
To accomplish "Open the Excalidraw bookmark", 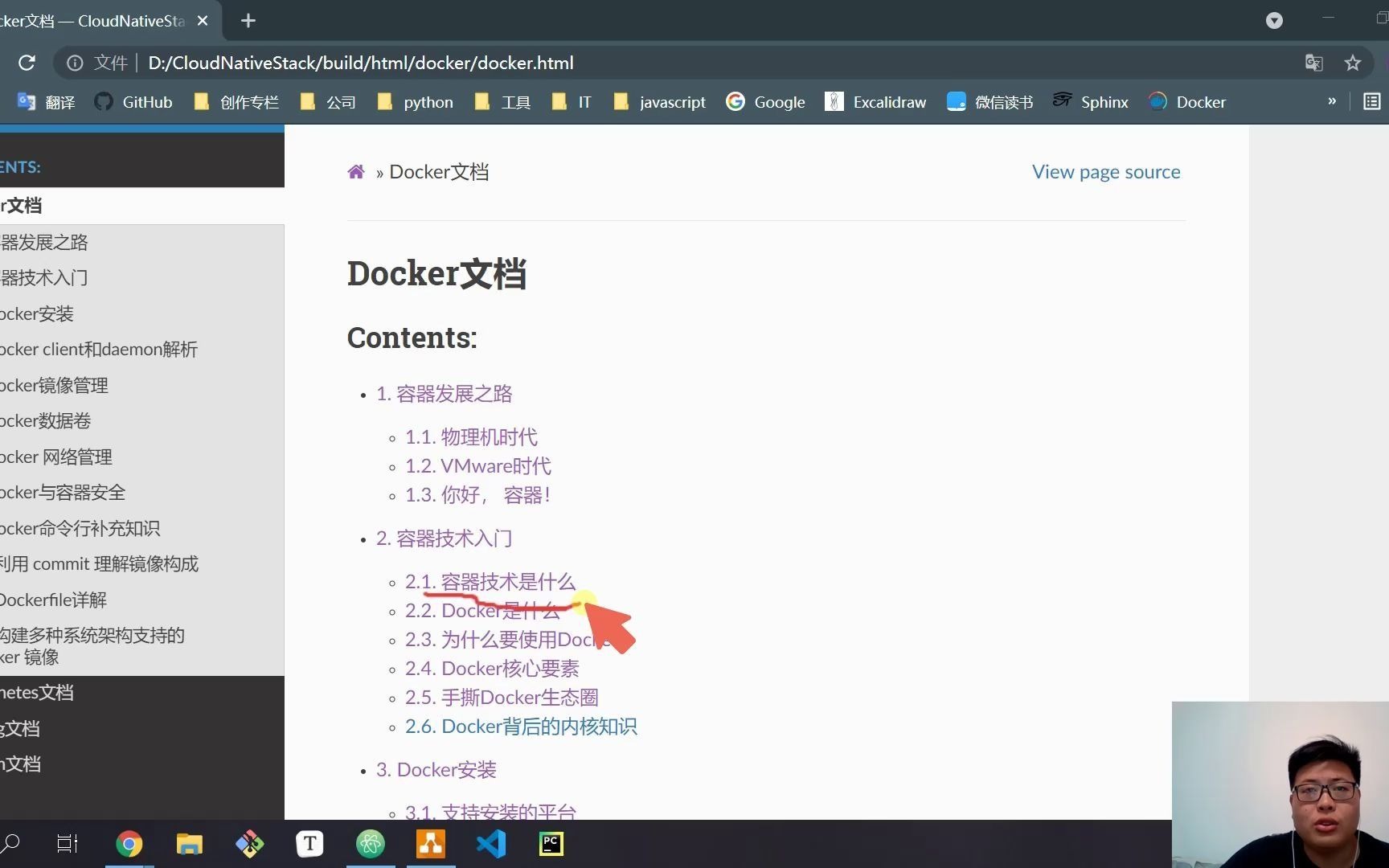I will 875,101.
